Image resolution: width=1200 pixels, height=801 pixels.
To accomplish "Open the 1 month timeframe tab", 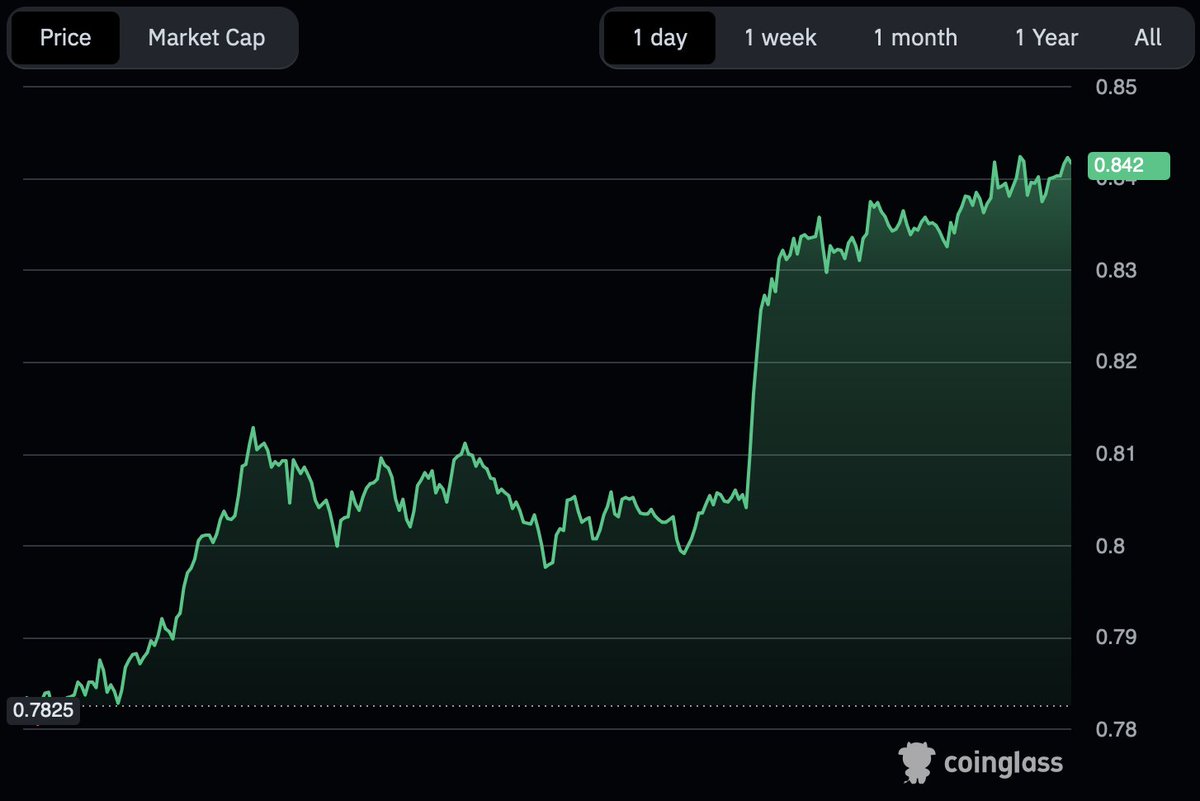I will coord(914,37).
